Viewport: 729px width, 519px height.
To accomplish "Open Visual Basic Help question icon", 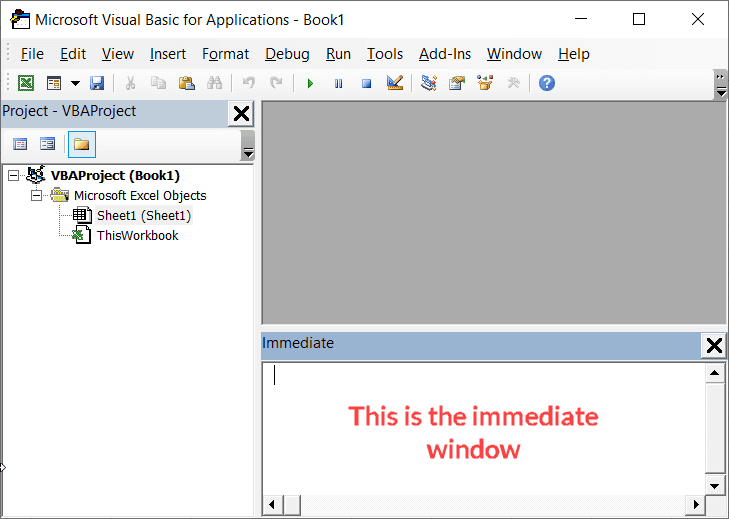I will (547, 83).
